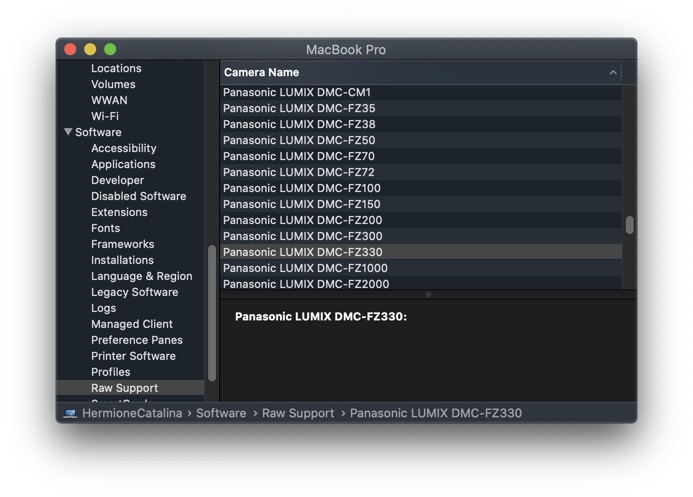This screenshot has height=497, width=693.
Task: Open Legacy Software in the sidebar
Action: pyautogui.click(x=135, y=292)
